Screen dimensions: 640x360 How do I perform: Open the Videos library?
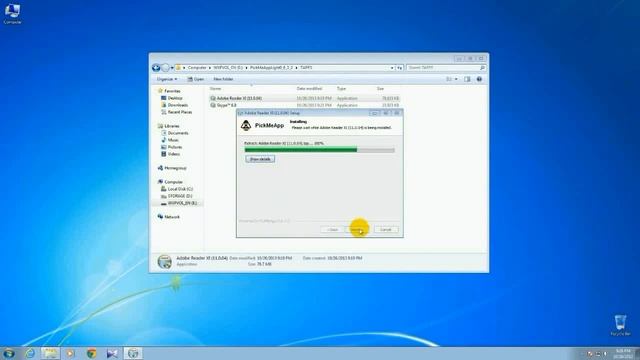click(x=173, y=154)
